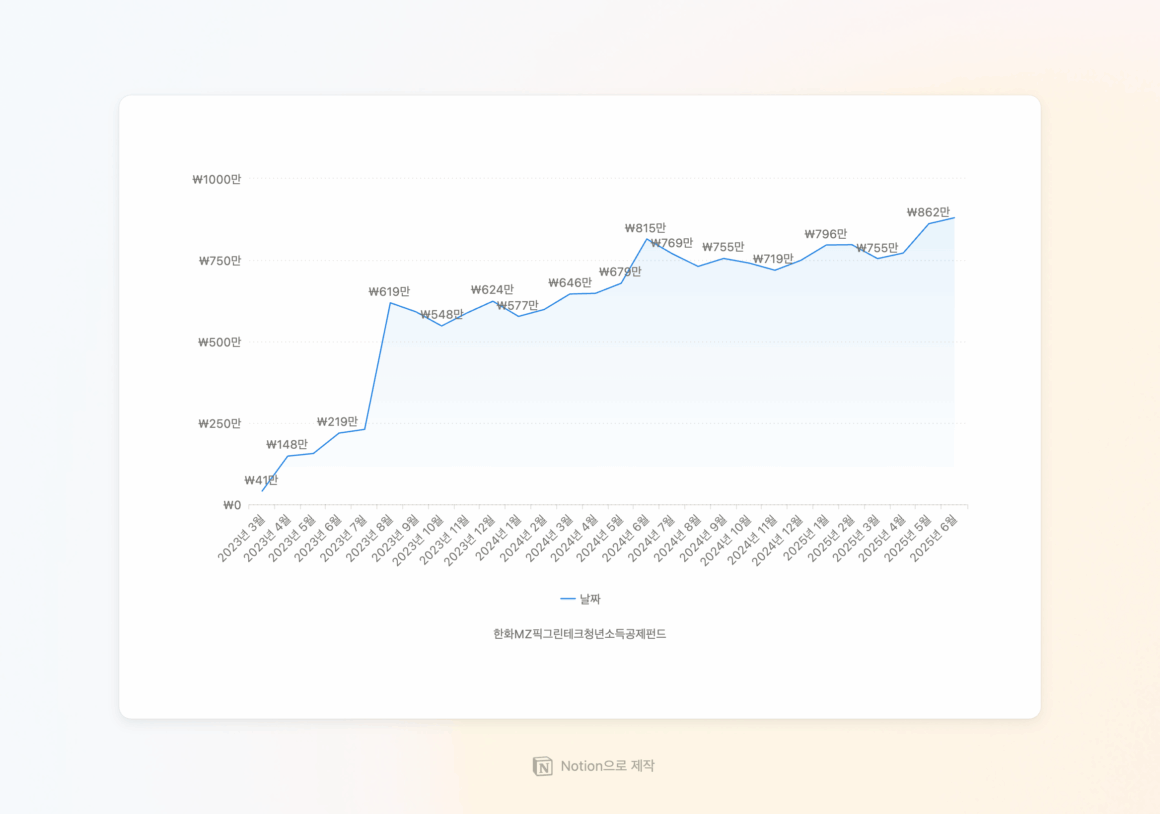Screen dimensions: 1160x814
Task: Click the "2024년 7월" x-axis label
Action: pyautogui.click(x=652, y=539)
